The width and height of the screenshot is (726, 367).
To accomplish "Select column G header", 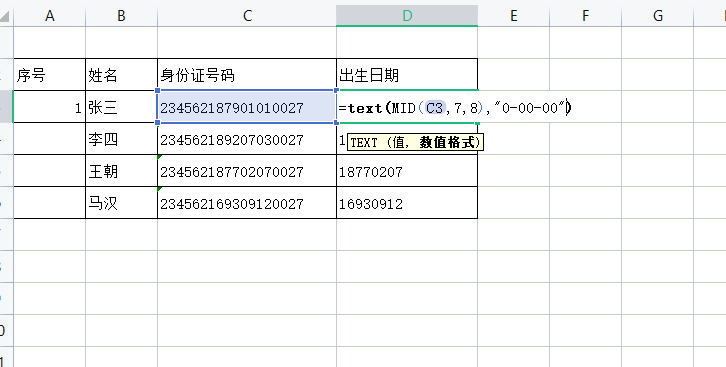I will pos(657,16).
